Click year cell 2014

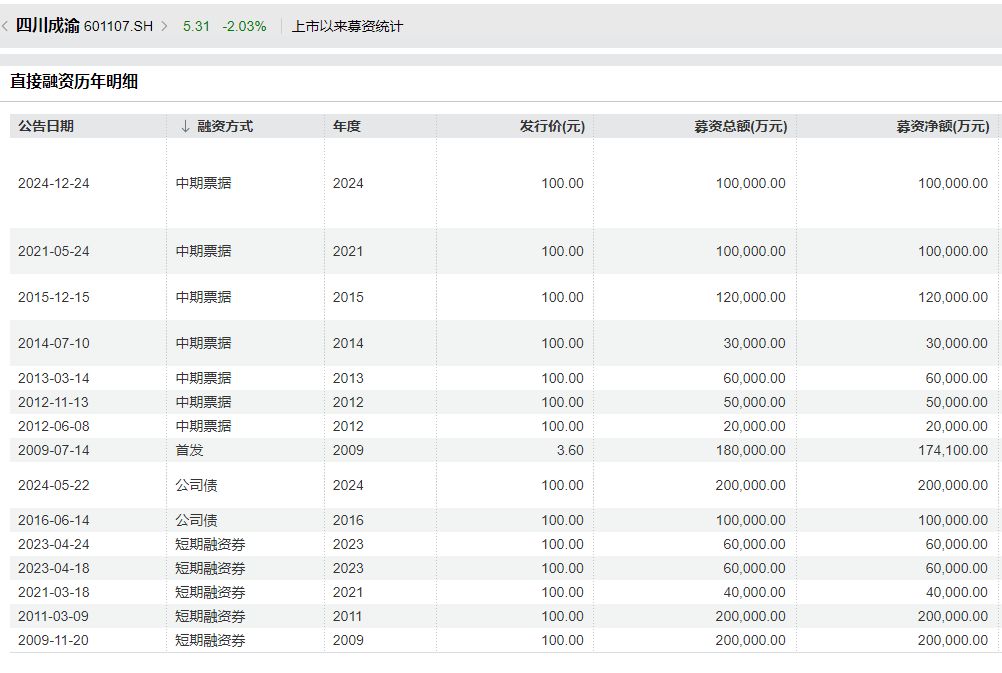point(348,343)
